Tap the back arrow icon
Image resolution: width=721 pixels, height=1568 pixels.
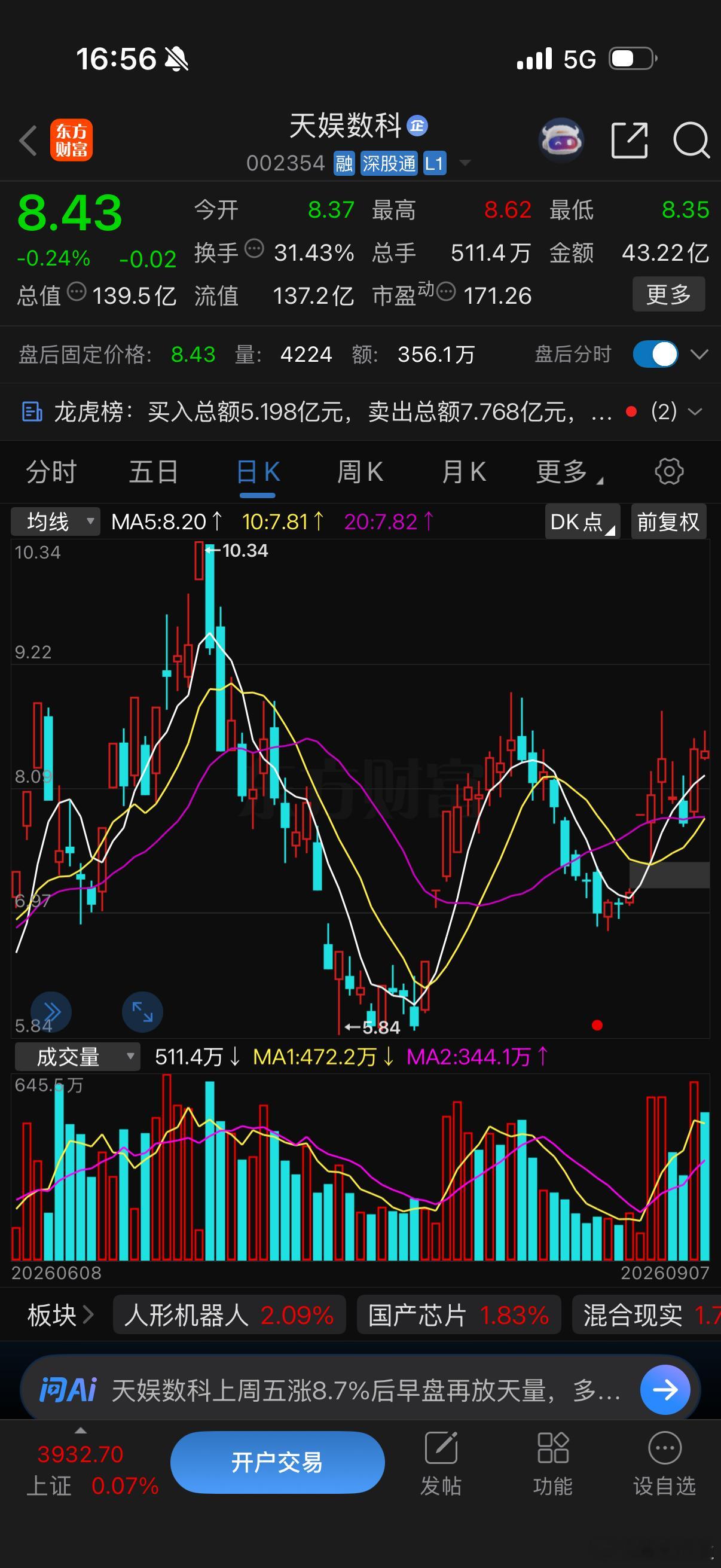click(x=28, y=140)
